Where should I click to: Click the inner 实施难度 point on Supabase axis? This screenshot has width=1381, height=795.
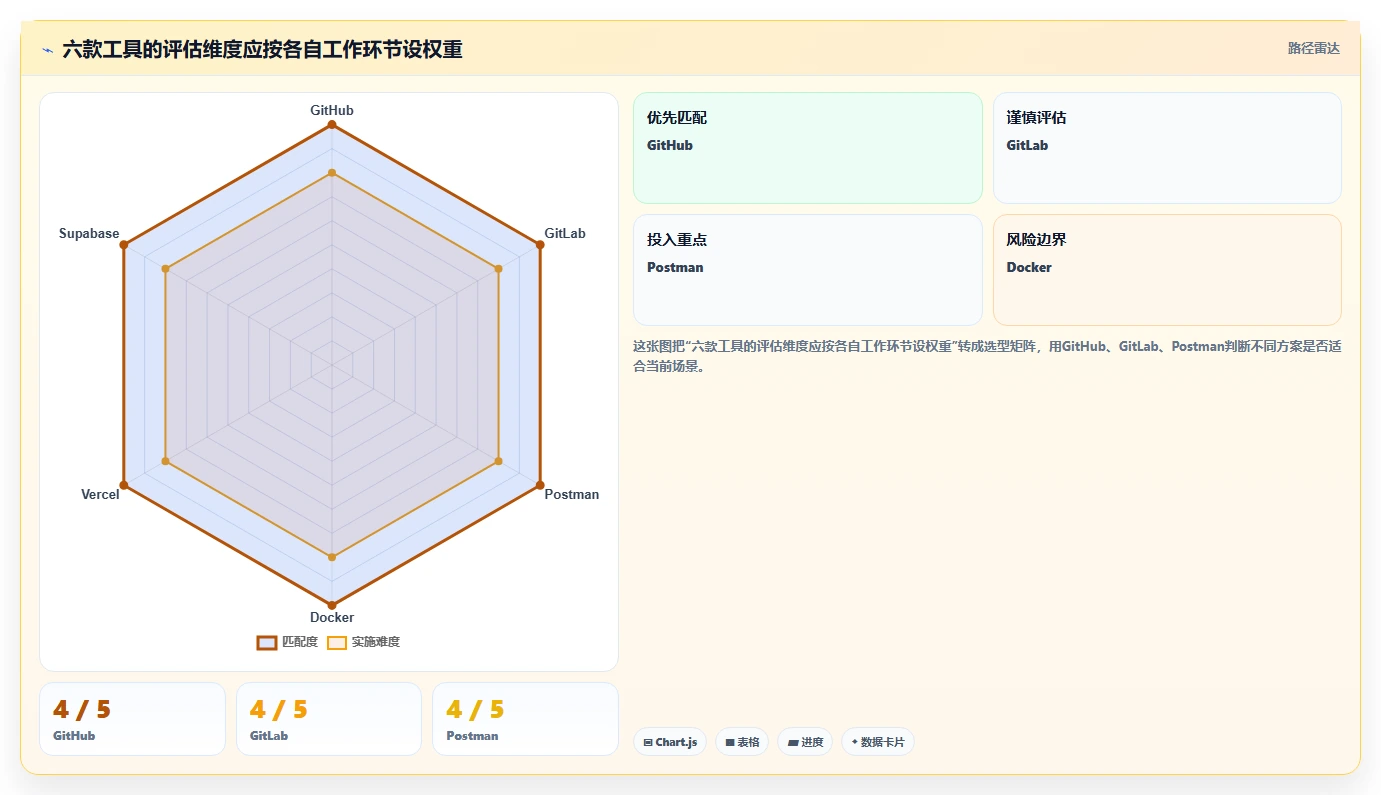[166, 269]
